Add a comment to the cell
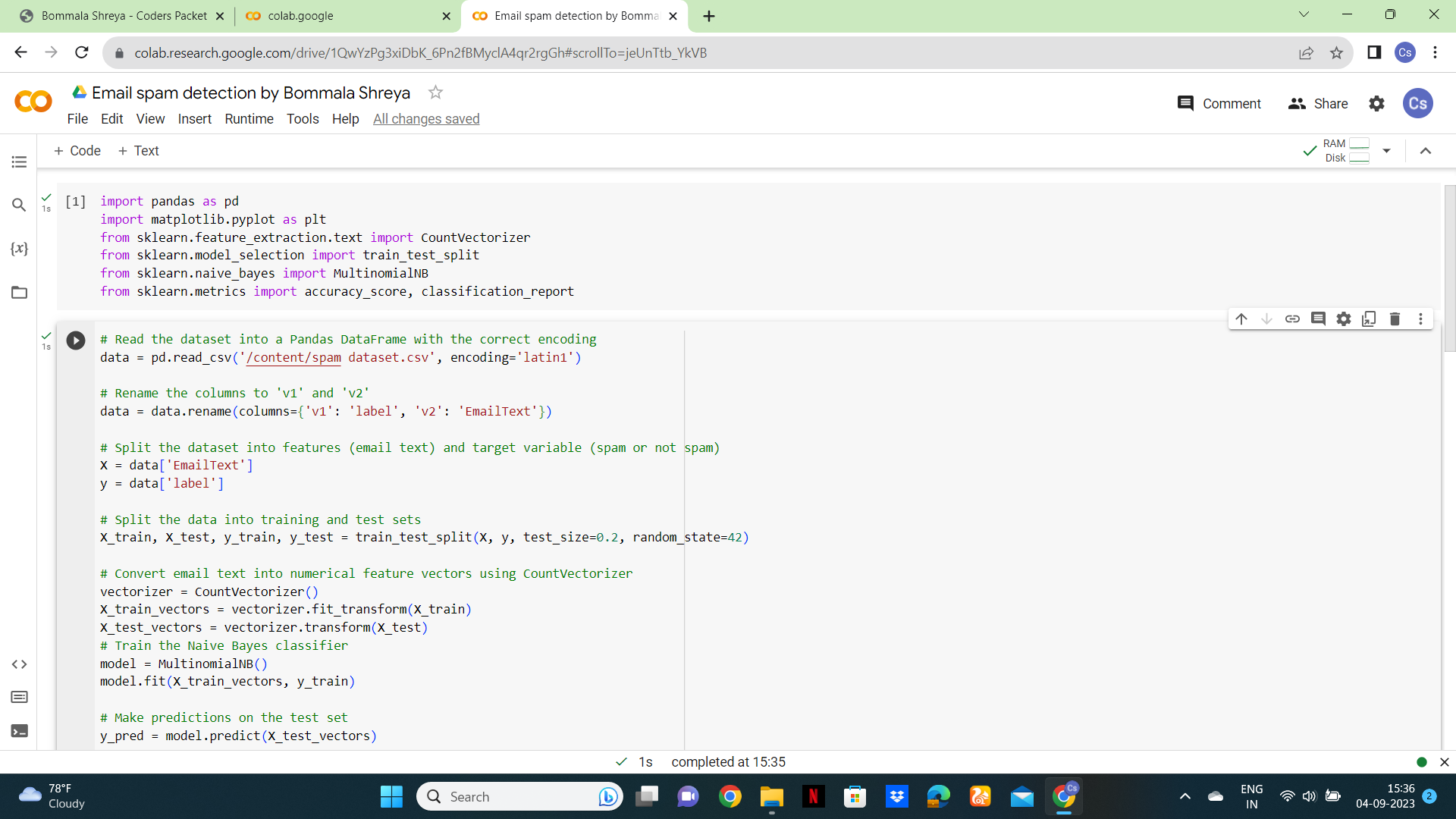This screenshot has width=1456, height=819. [x=1318, y=318]
